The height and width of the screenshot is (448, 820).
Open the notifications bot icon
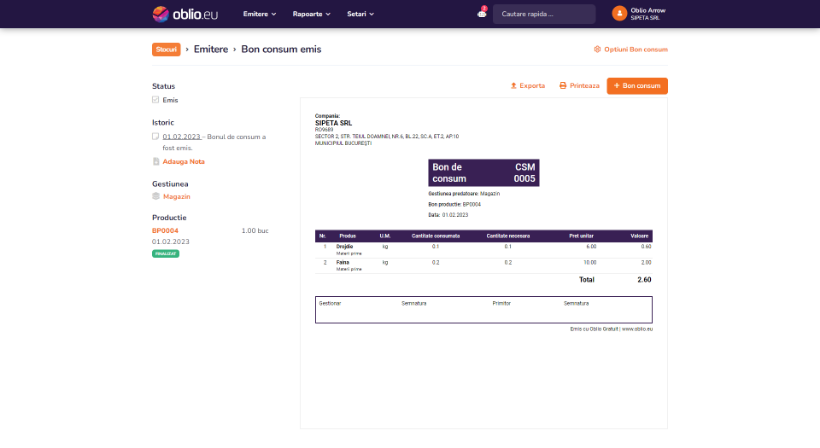pyautogui.click(x=482, y=14)
